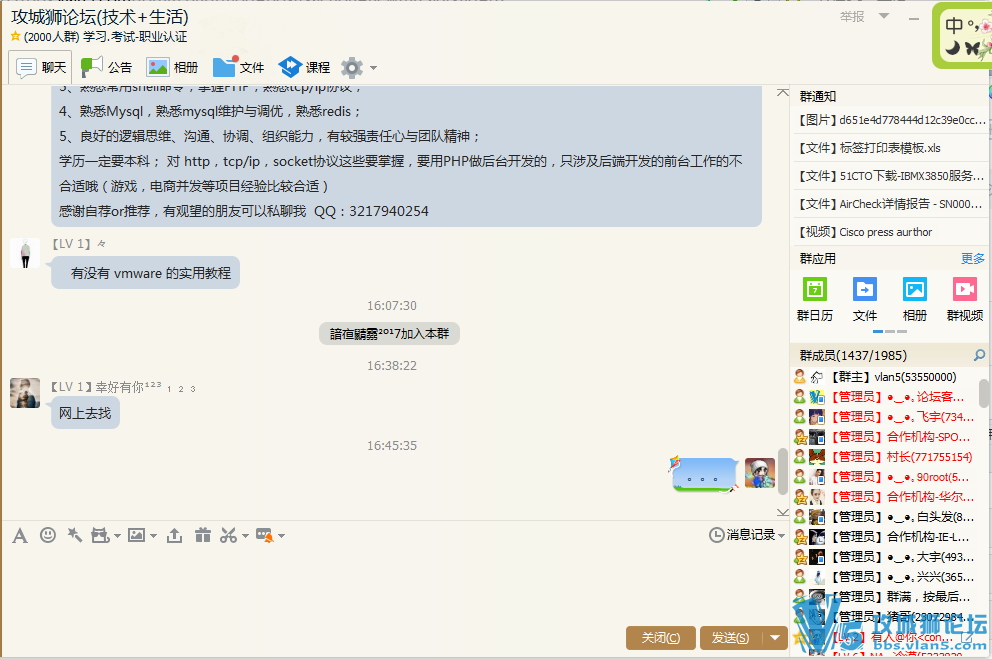Open 标签打印表模板.xls file notification
992x659 pixels.
coord(890,148)
